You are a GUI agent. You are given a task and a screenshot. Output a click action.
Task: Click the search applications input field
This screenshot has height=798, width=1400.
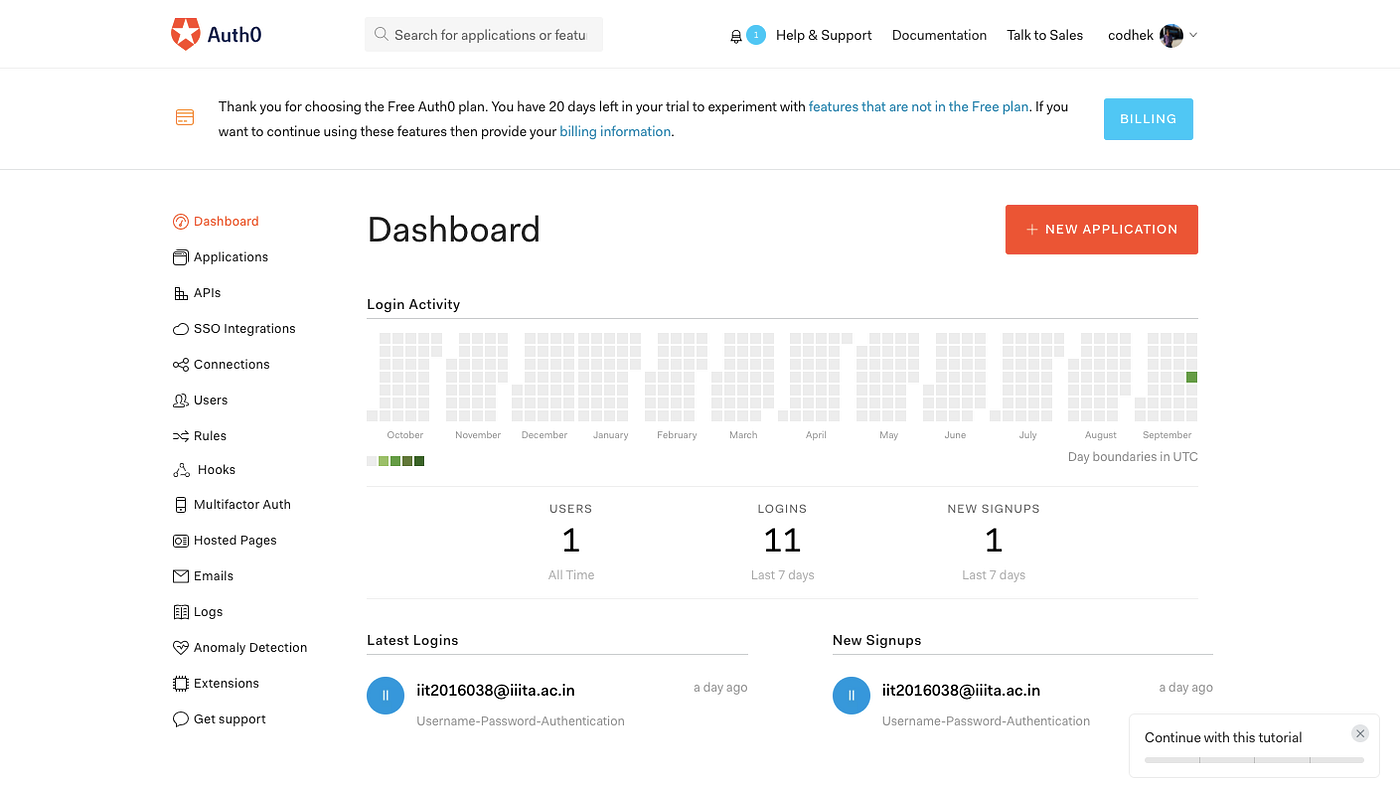pyautogui.click(x=484, y=35)
